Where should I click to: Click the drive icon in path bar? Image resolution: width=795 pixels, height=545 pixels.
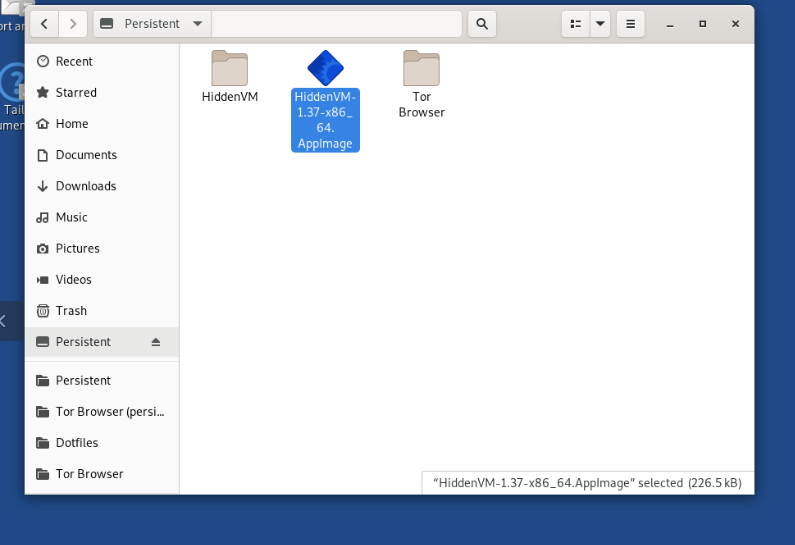click(106, 24)
